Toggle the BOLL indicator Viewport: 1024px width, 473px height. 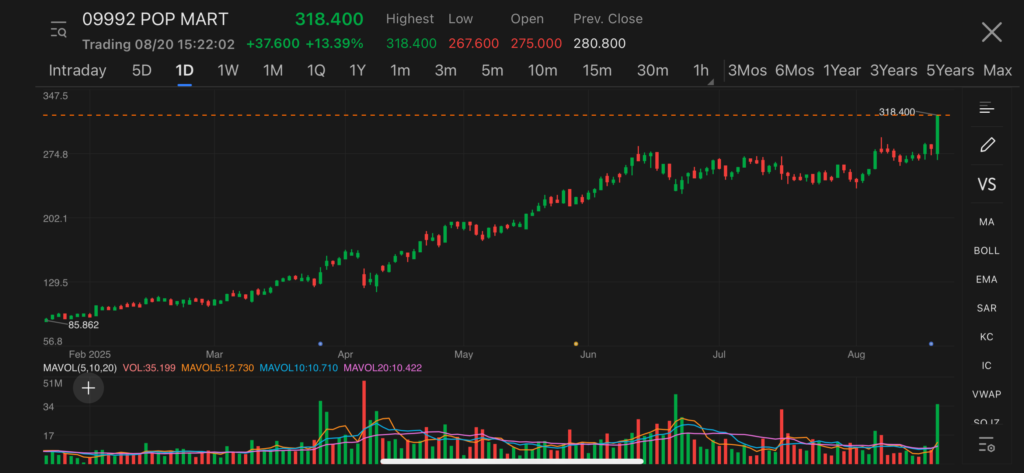(986, 251)
